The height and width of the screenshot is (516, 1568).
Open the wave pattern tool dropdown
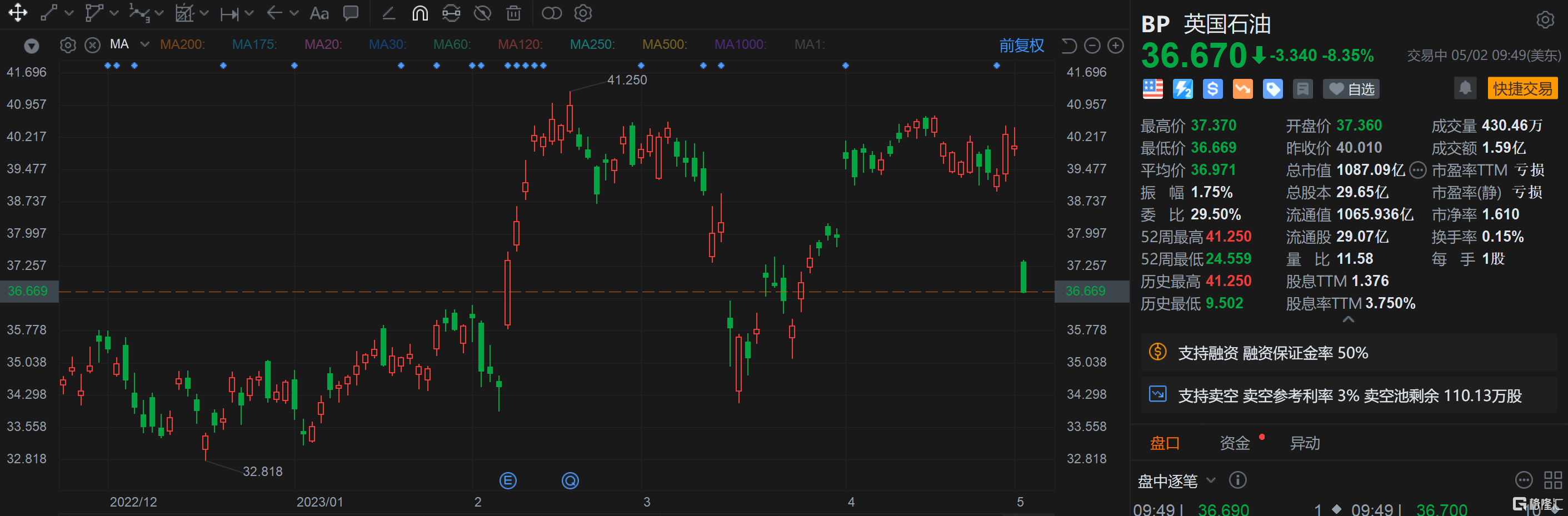click(159, 13)
